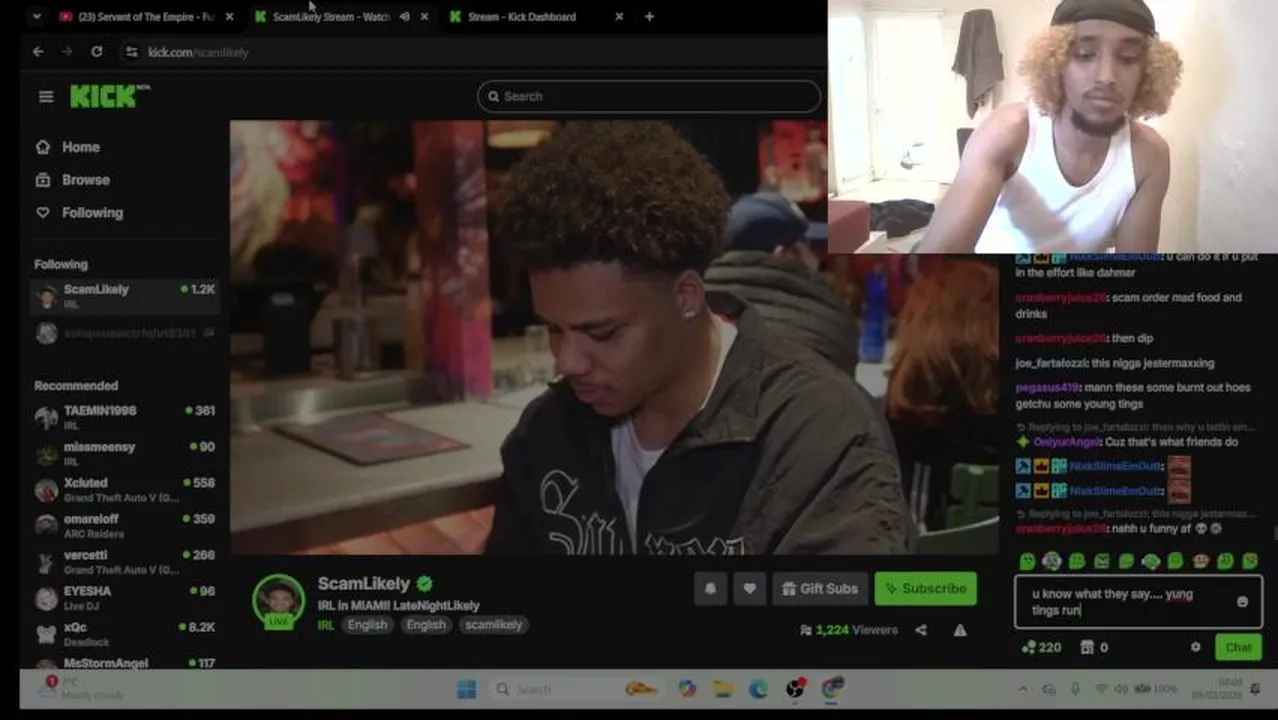The height and width of the screenshot is (720, 1278).
Task: Click the Subscribe button
Action: pyautogui.click(x=925, y=589)
